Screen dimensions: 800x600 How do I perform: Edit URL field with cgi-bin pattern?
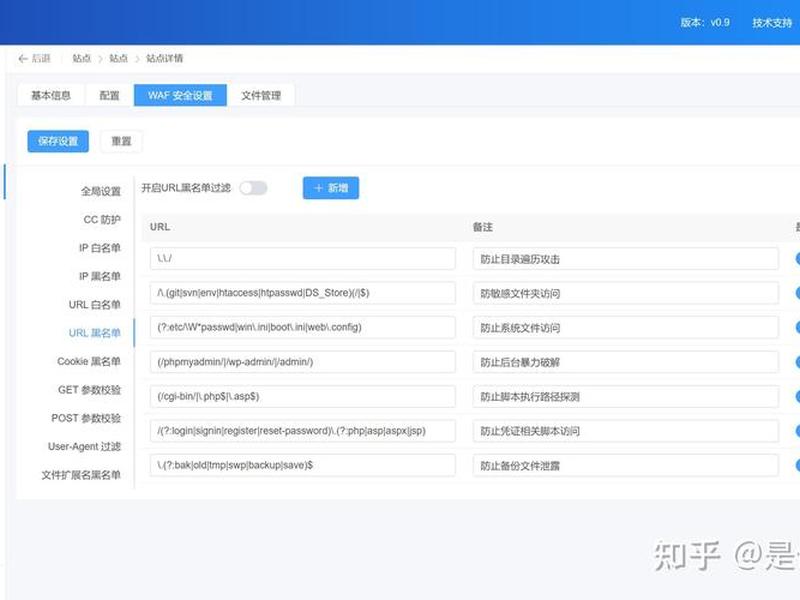(x=303, y=396)
